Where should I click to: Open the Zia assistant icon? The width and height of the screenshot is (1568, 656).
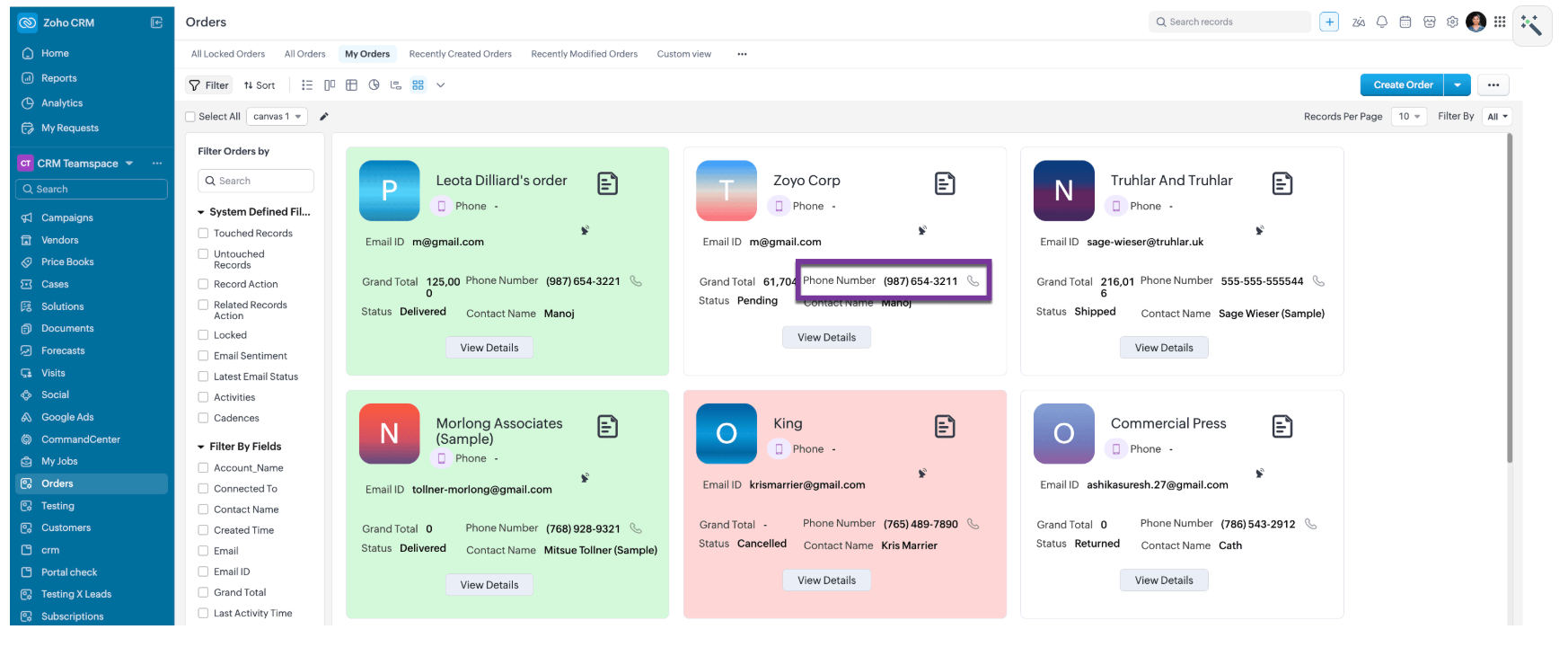[1358, 22]
